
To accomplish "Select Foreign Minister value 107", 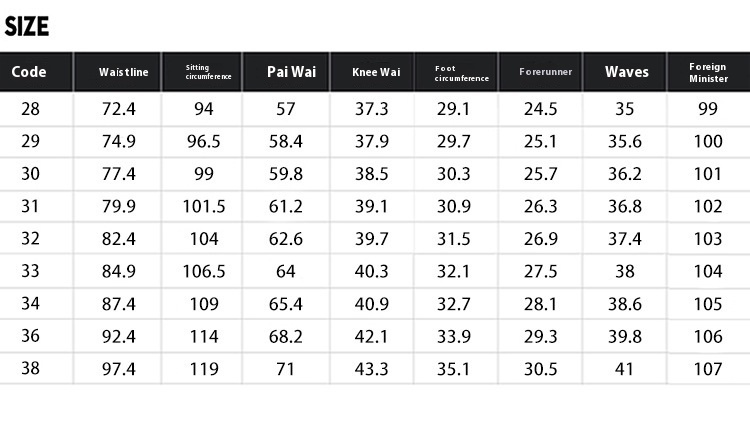I will tap(708, 369).
